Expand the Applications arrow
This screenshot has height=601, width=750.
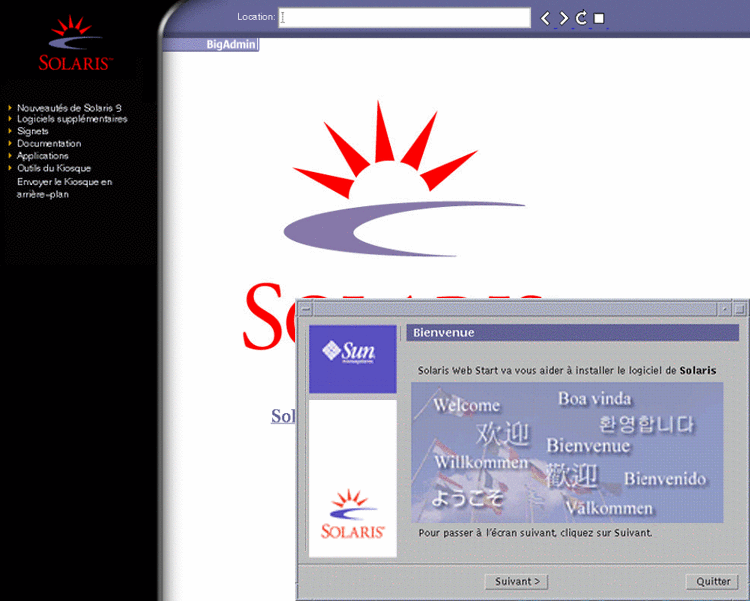coord(10,156)
